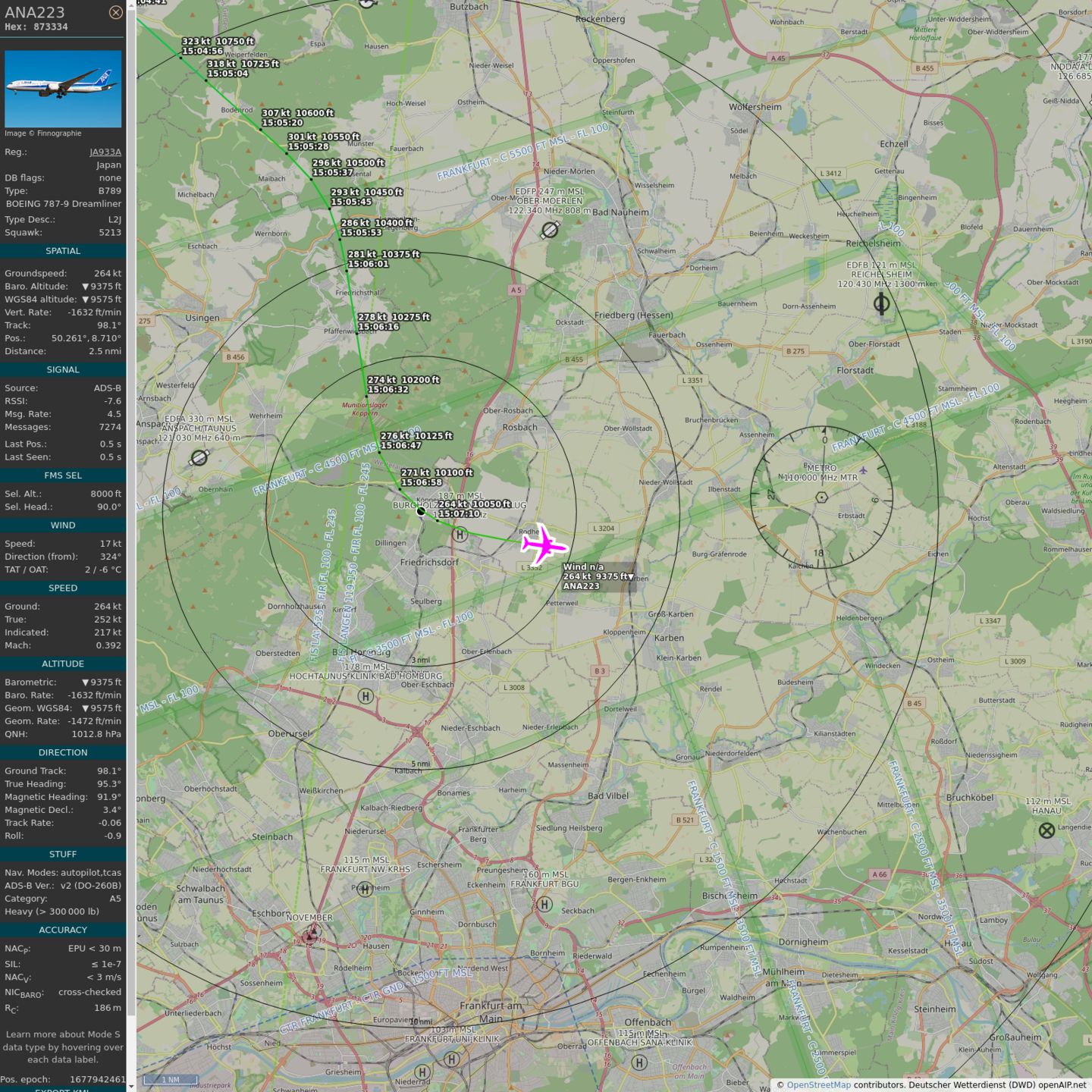The image size is (1092, 1092).
Task: Click the Reichelsheim EDFB airfield icon
Action: tap(881, 304)
